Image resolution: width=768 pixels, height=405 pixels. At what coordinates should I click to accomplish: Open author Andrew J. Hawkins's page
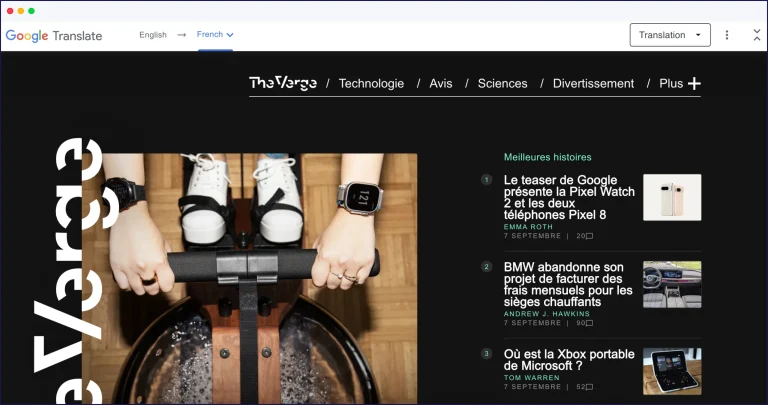[547, 313]
